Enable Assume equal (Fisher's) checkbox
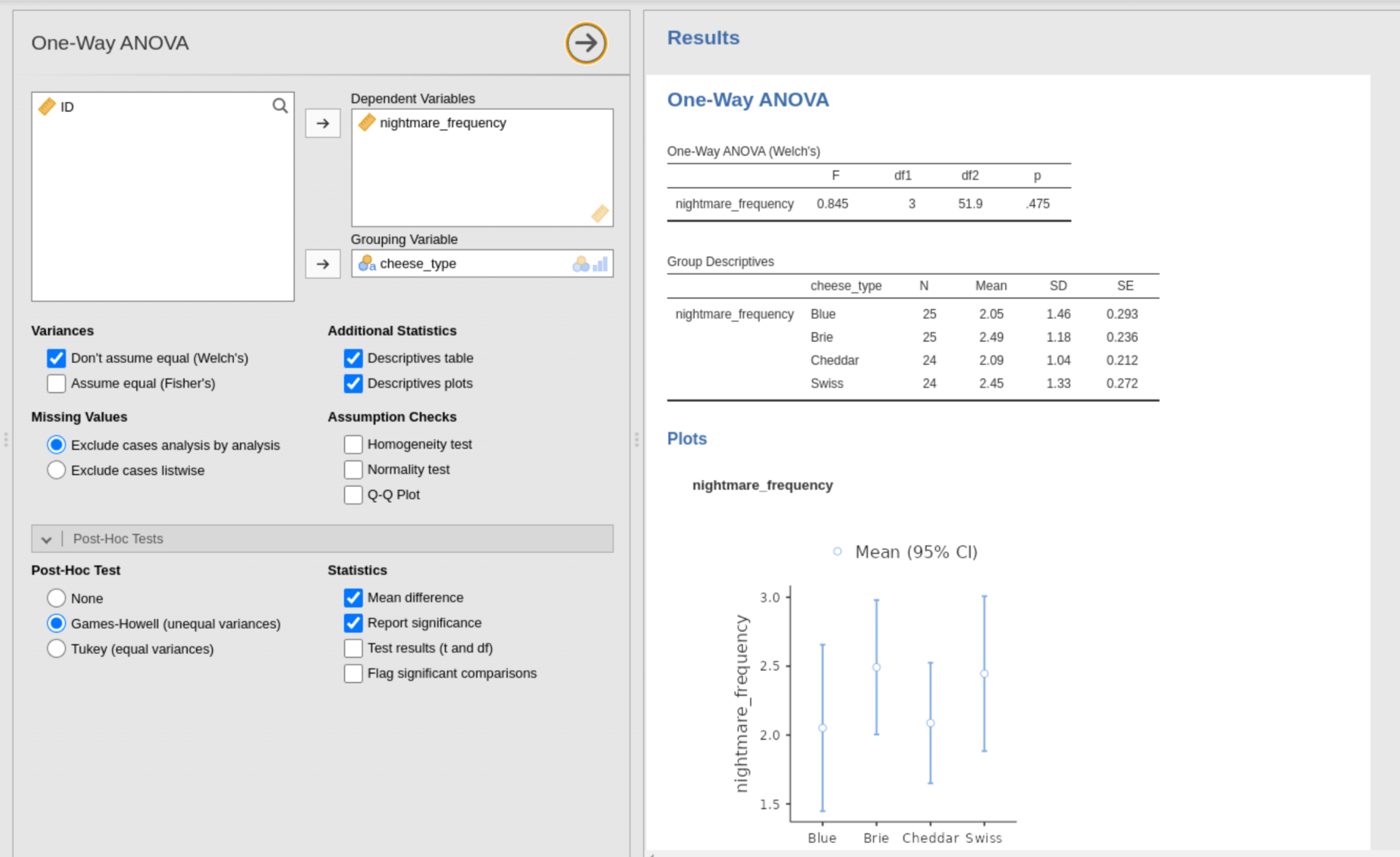1400x857 pixels. click(x=56, y=384)
